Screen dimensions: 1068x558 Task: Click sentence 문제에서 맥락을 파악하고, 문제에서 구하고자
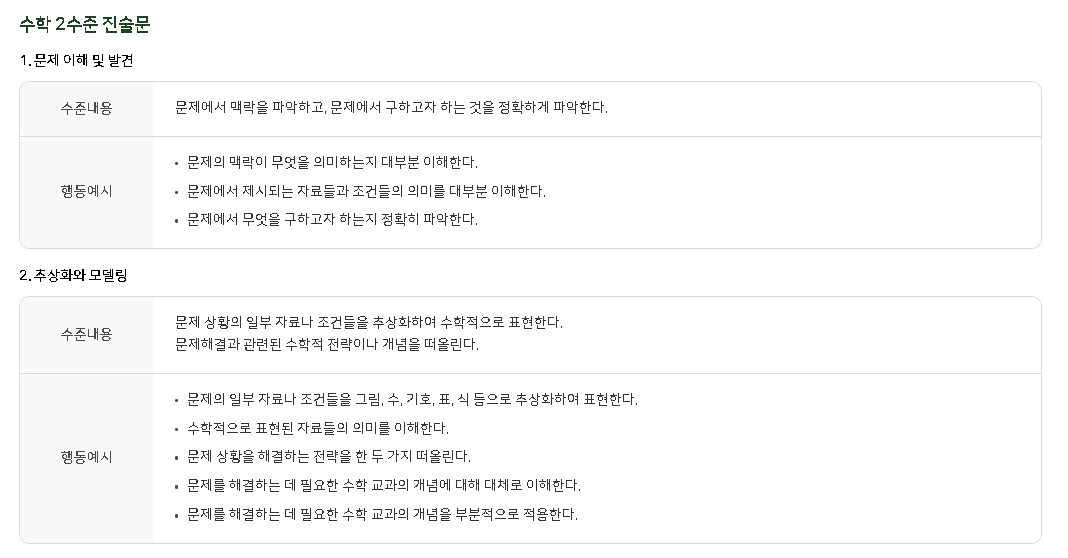[x=391, y=108]
